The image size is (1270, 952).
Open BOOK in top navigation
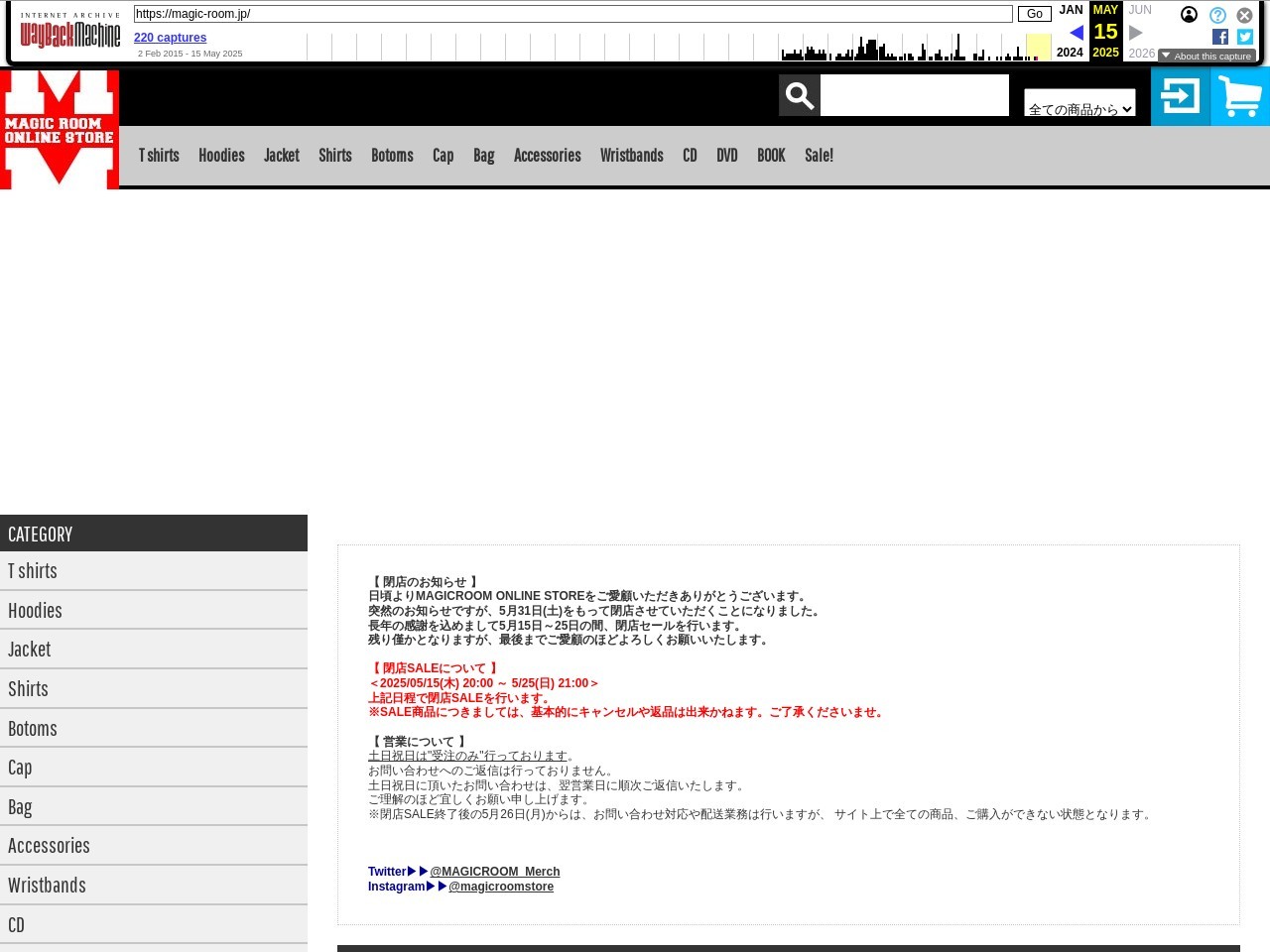click(x=771, y=156)
